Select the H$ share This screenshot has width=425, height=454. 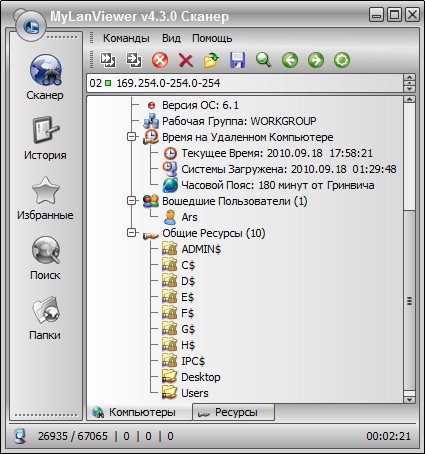[188, 345]
